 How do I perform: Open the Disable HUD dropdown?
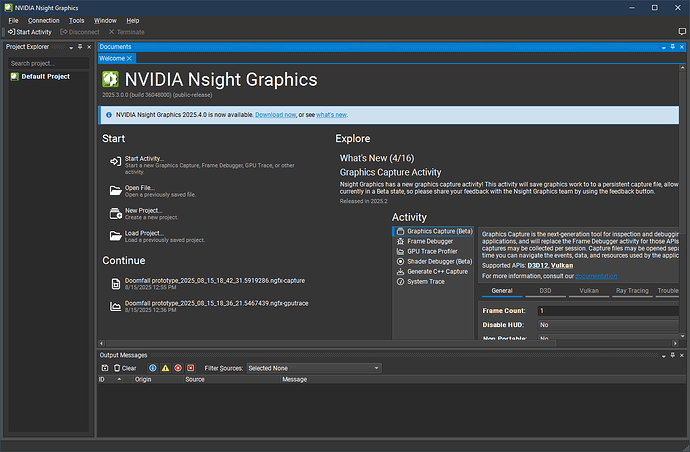coord(608,325)
